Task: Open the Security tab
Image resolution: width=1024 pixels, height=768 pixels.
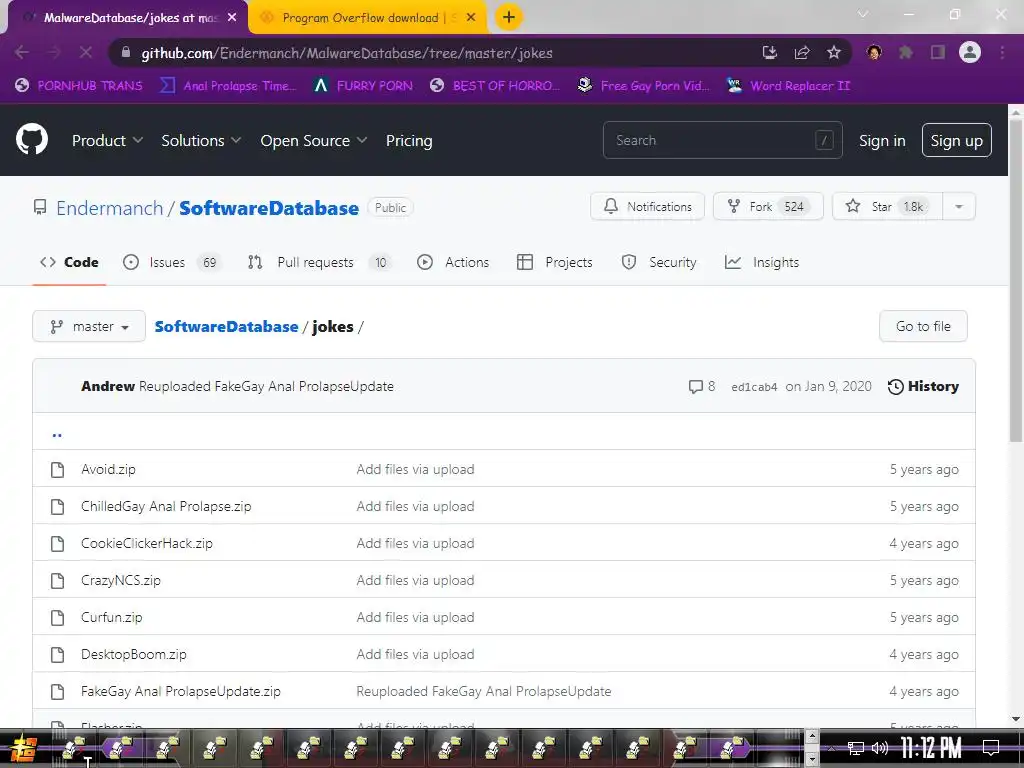Action: (x=659, y=262)
